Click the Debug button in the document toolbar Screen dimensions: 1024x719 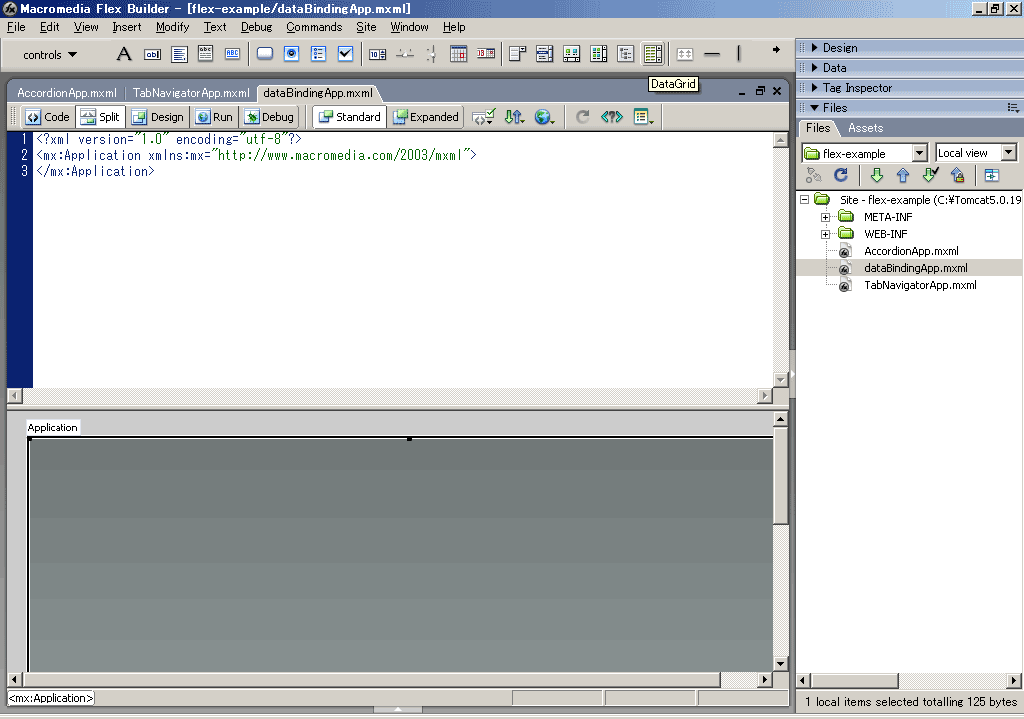[269, 117]
